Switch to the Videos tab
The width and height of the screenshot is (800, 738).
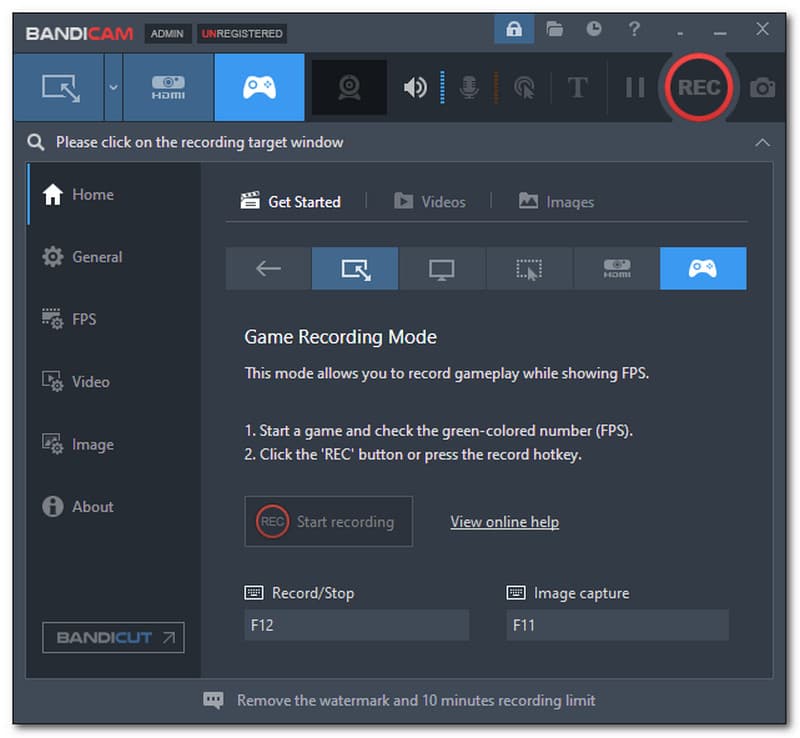tap(430, 202)
